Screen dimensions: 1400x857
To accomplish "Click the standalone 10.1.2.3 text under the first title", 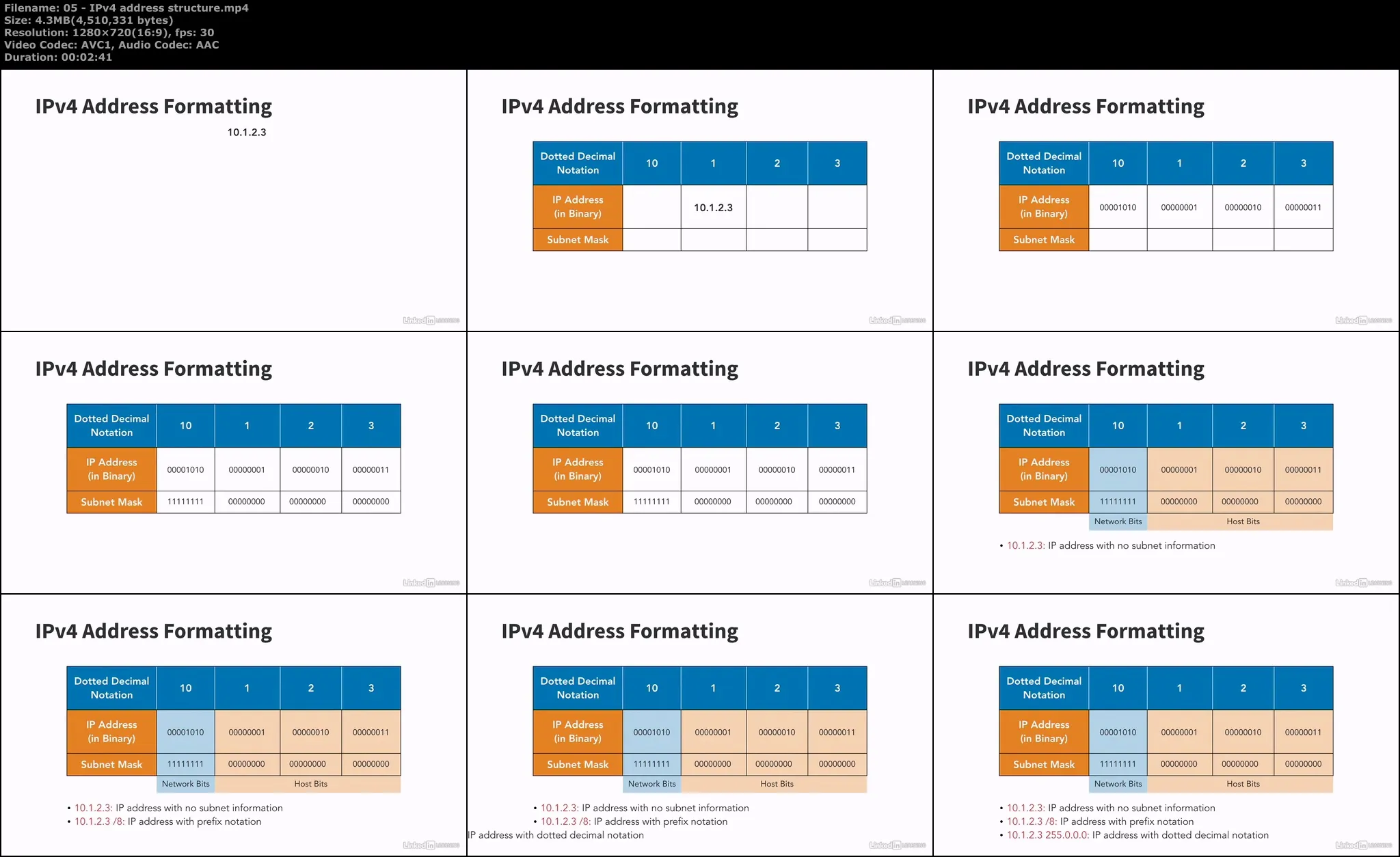I will [247, 133].
